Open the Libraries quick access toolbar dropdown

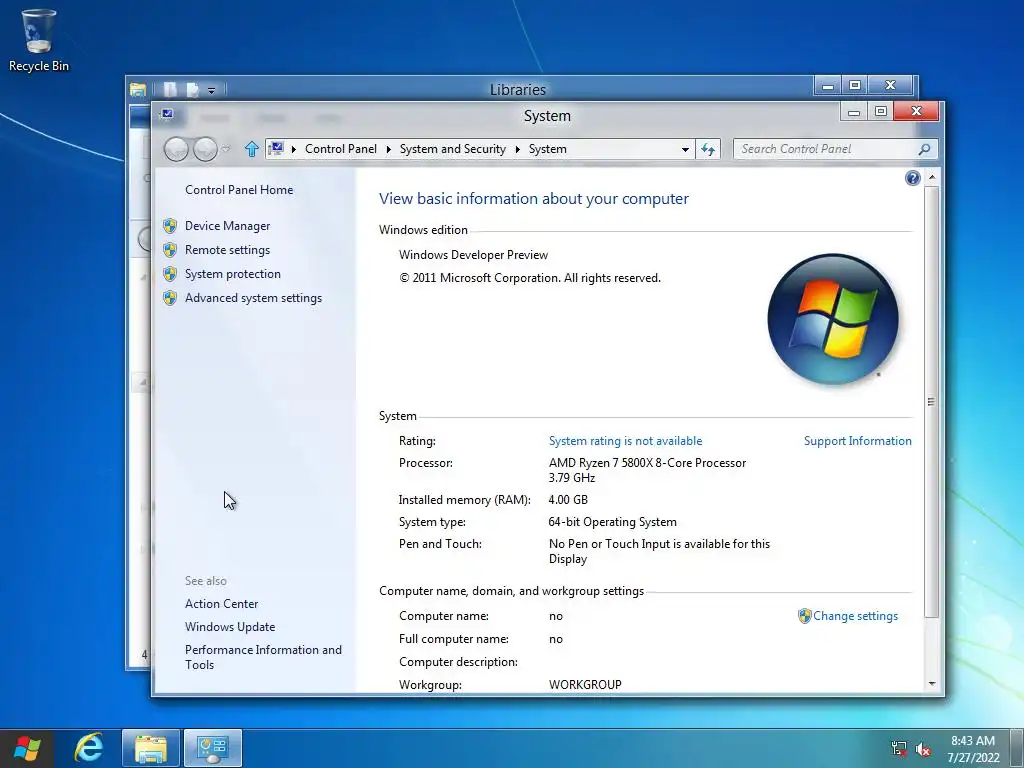[212, 91]
